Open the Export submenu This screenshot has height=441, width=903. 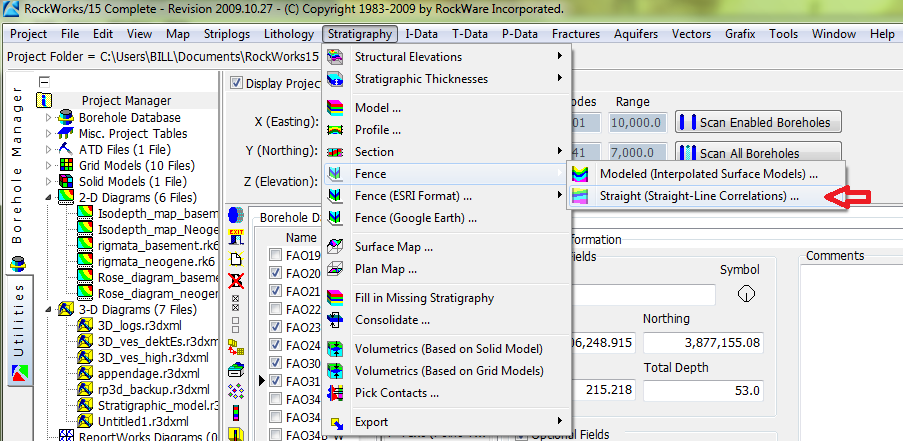pyautogui.click(x=447, y=422)
